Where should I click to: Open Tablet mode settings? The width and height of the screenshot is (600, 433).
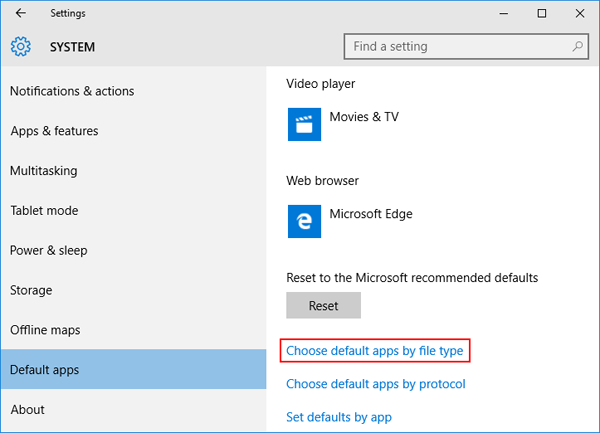pyautogui.click(x=44, y=211)
